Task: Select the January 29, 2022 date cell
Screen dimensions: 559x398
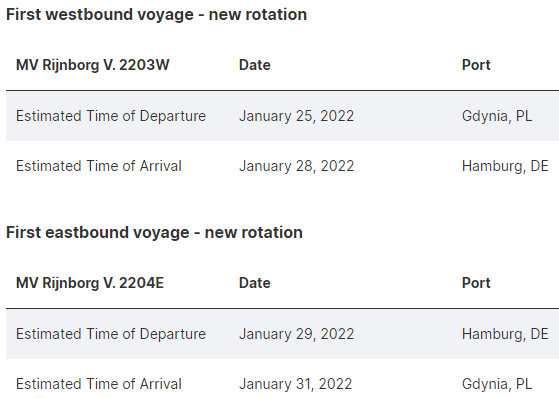Action: pos(296,334)
